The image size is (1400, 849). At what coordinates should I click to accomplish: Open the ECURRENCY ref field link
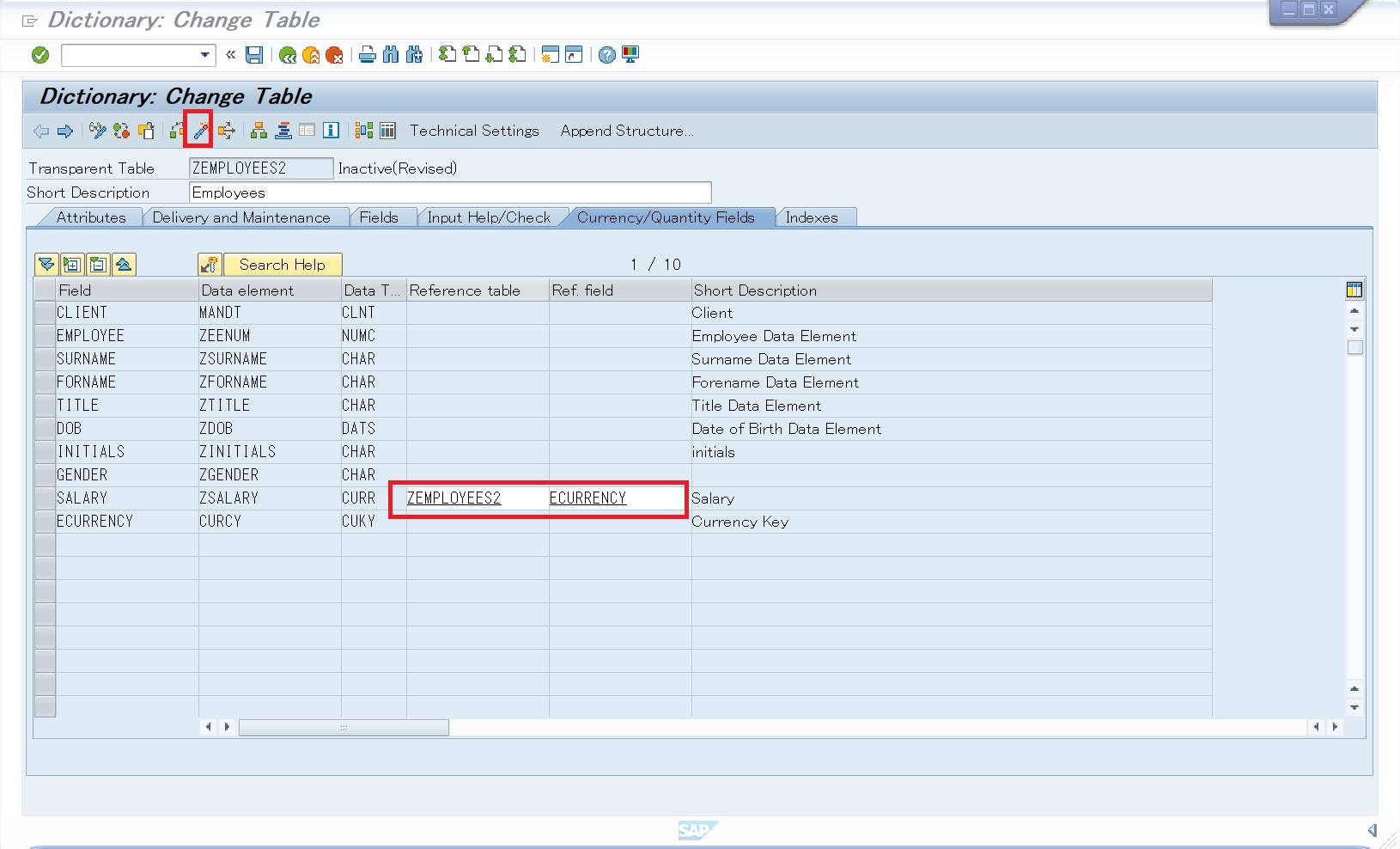tap(587, 498)
